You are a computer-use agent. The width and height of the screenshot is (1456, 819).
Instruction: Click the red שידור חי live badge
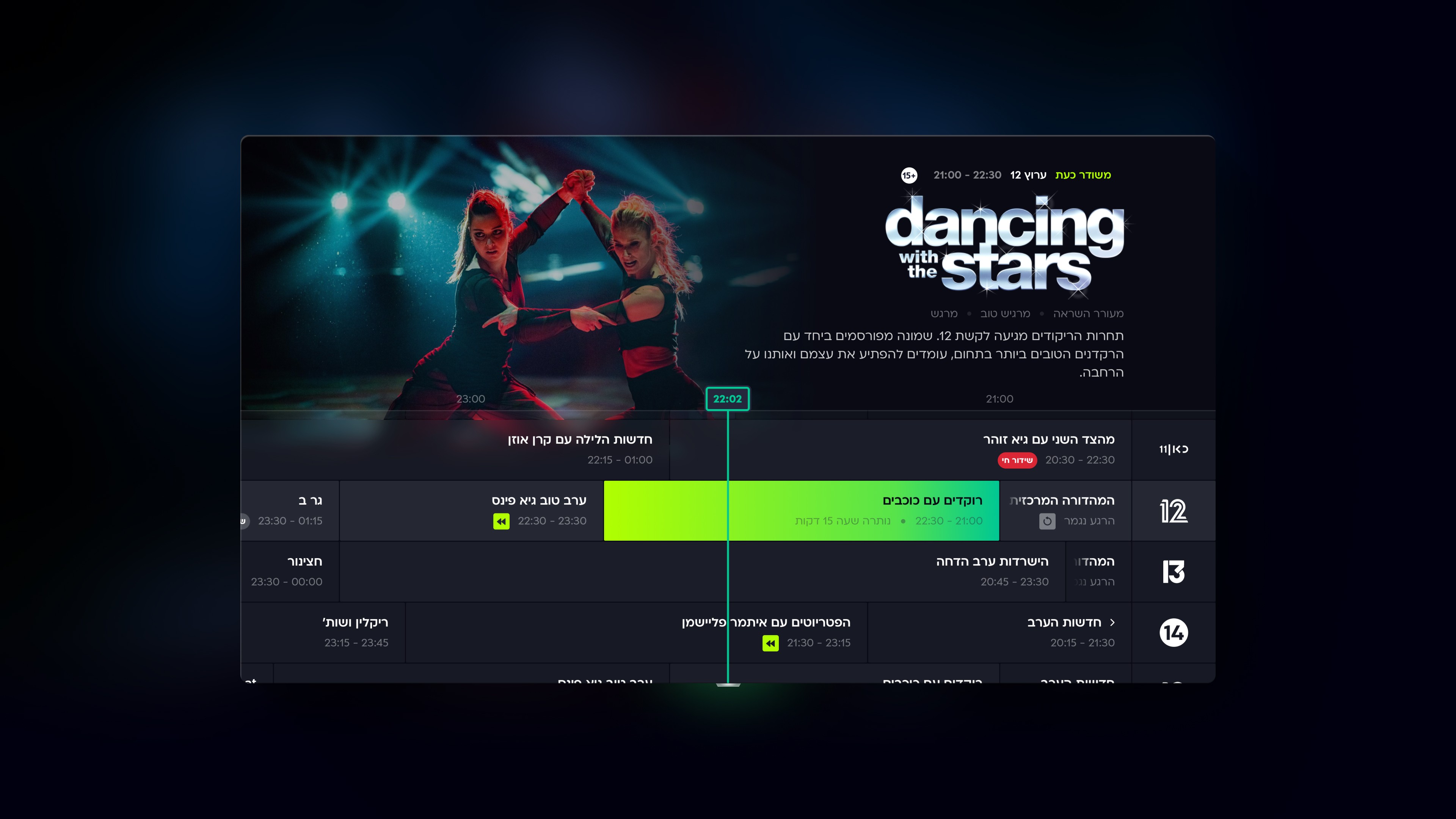click(x=1017, y=460)
